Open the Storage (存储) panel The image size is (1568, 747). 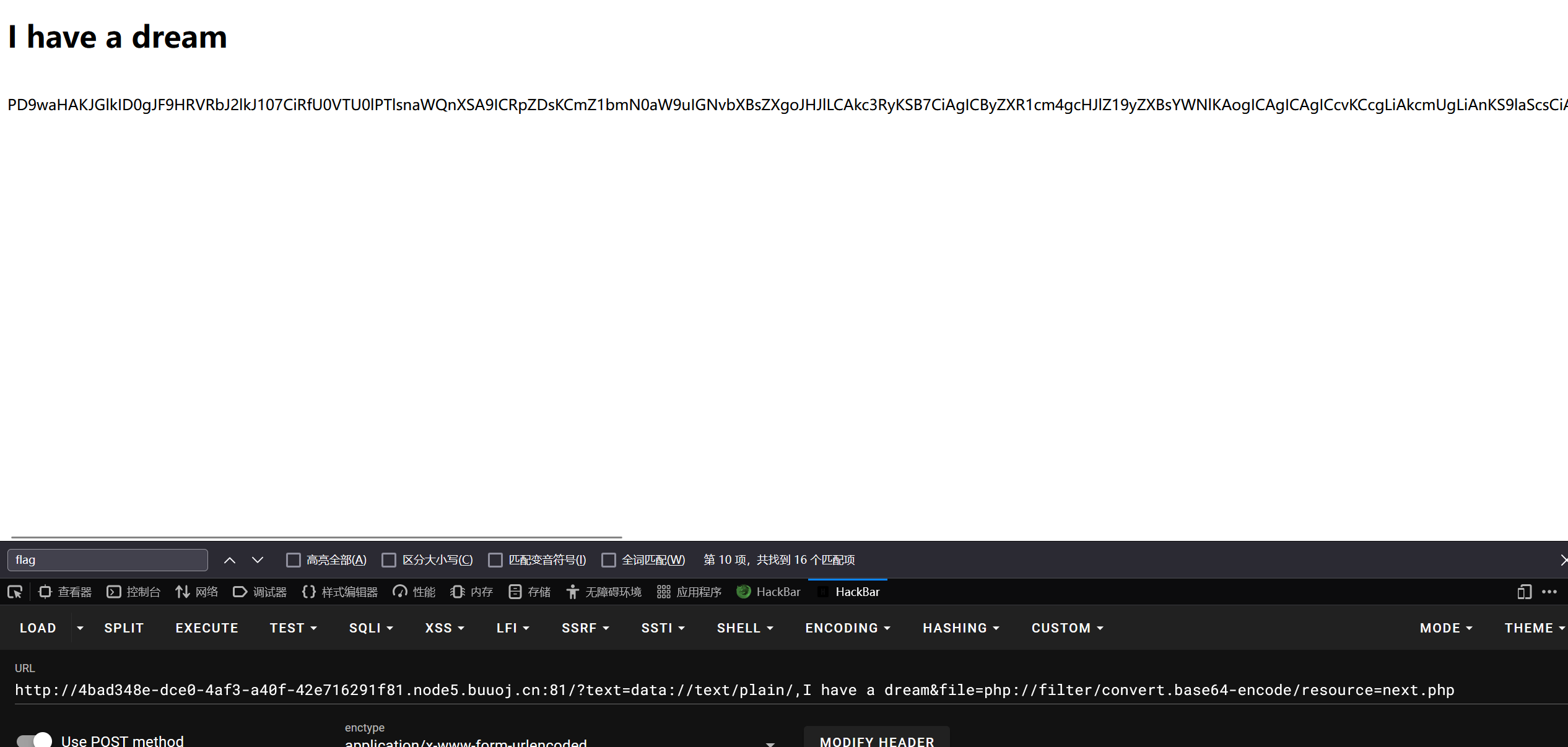[x=529, y=592]
